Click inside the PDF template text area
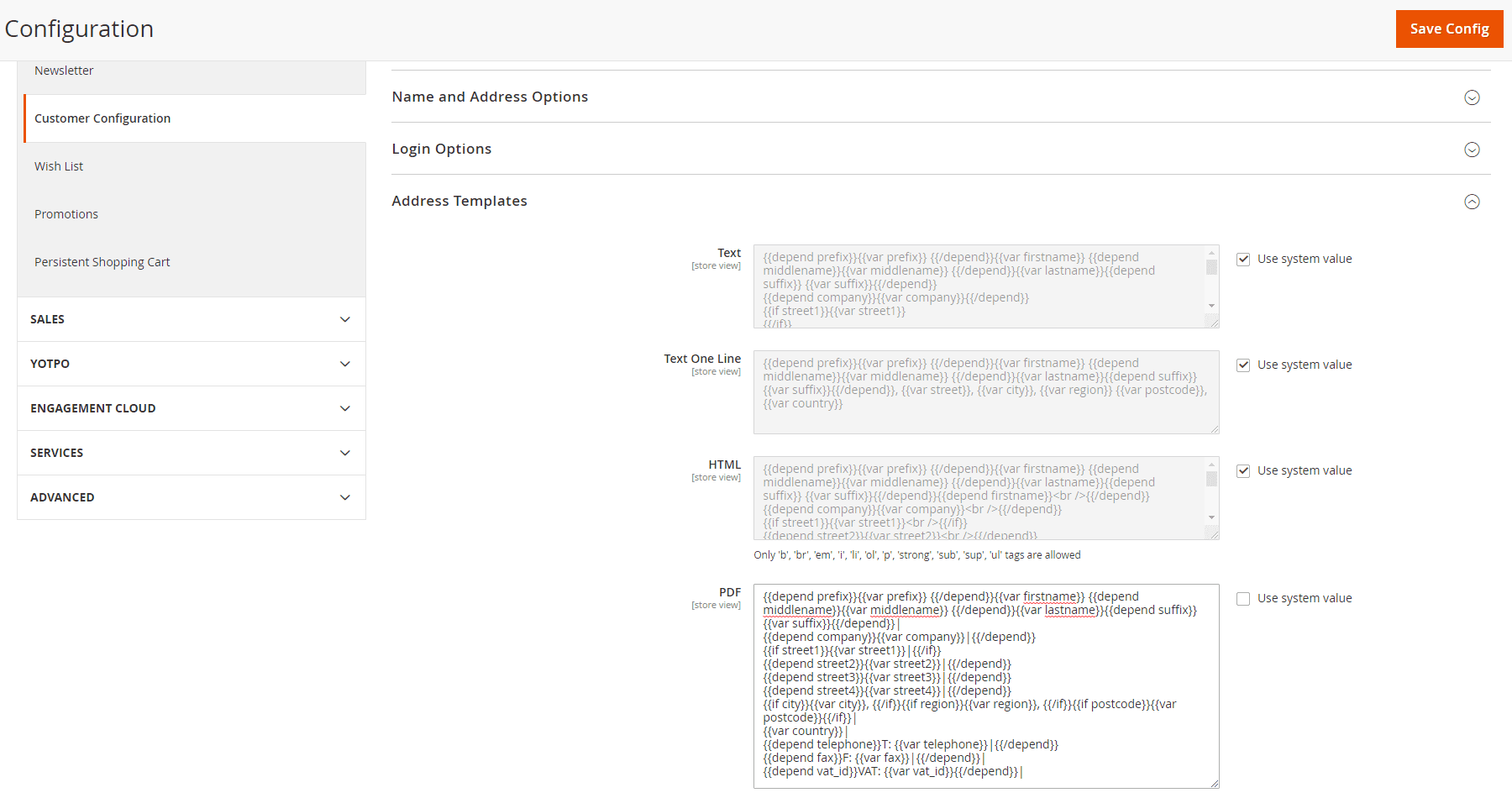The height and width of the screenshot is (798, 1512). tap(983, 685)
